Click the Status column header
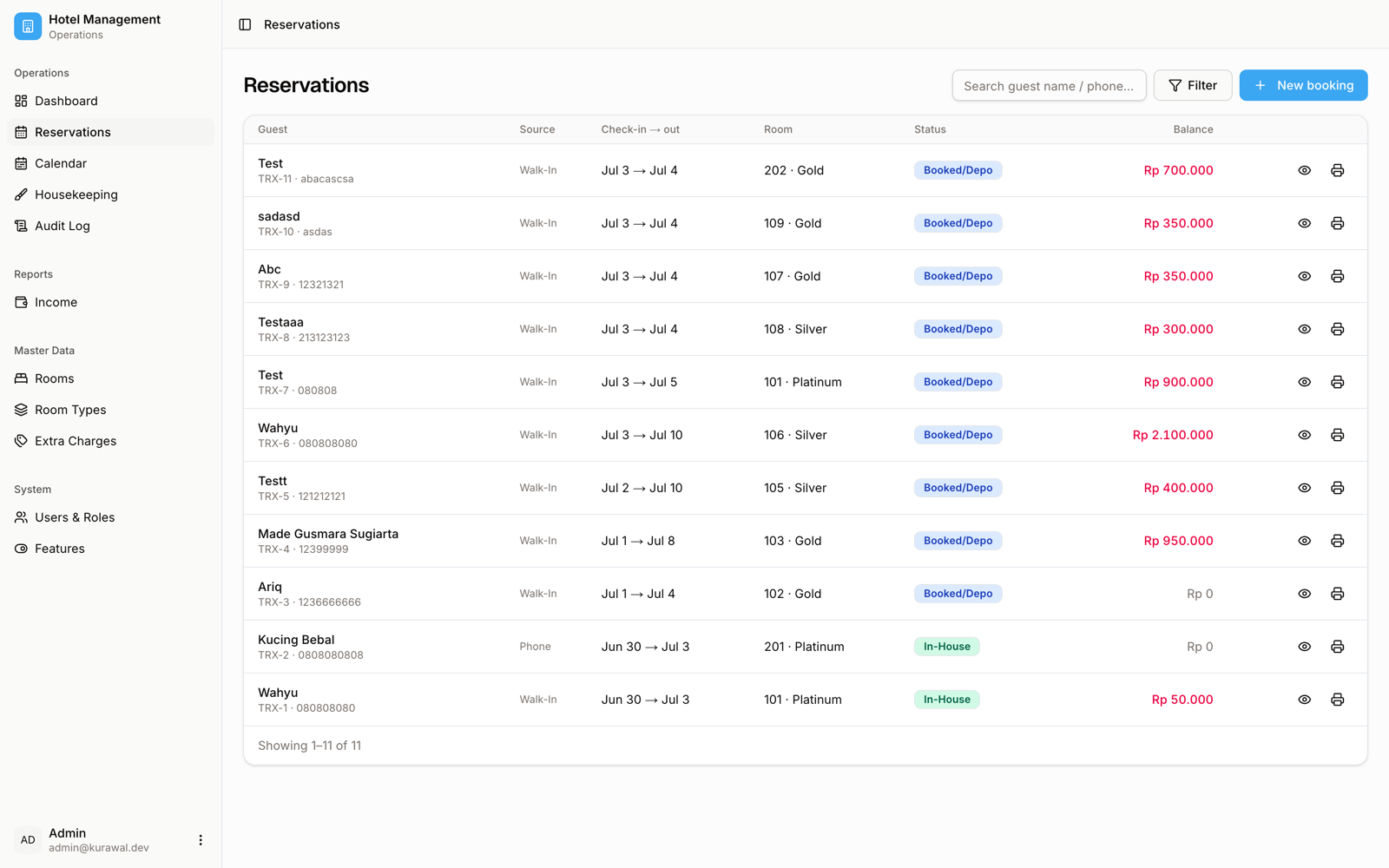This screenshot has width=1389, height=868. pyautogui.click(x=930, y=129)
